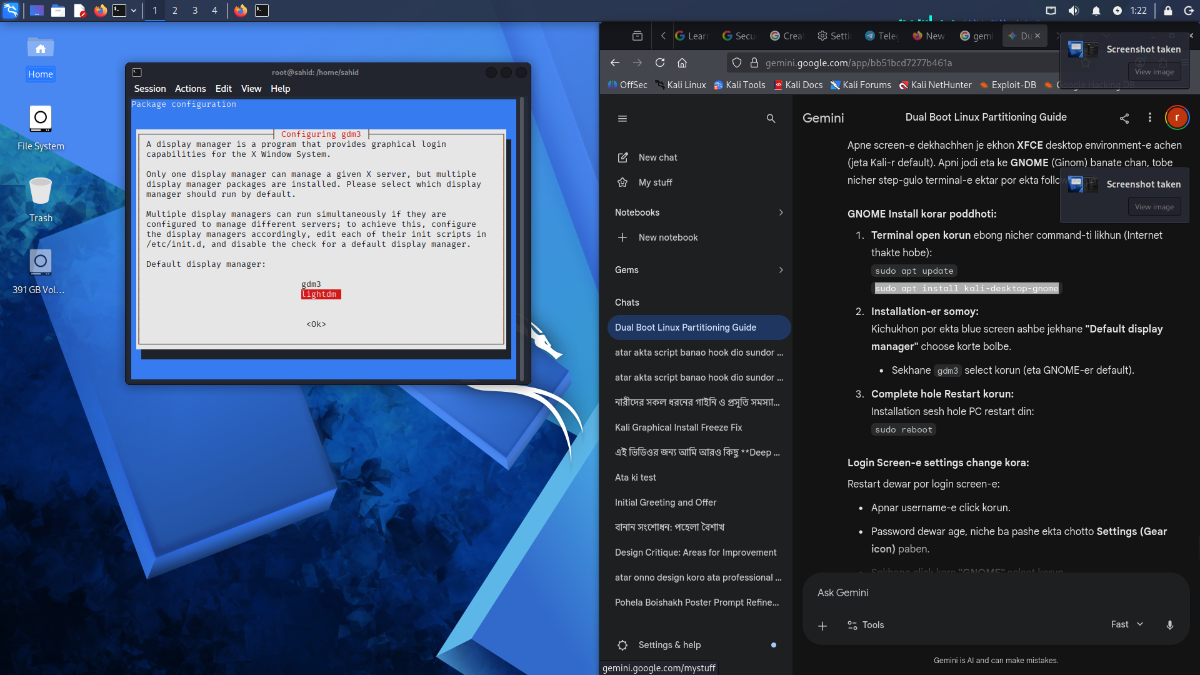Open the notifications bell in the panel

tap(1096, 10)
